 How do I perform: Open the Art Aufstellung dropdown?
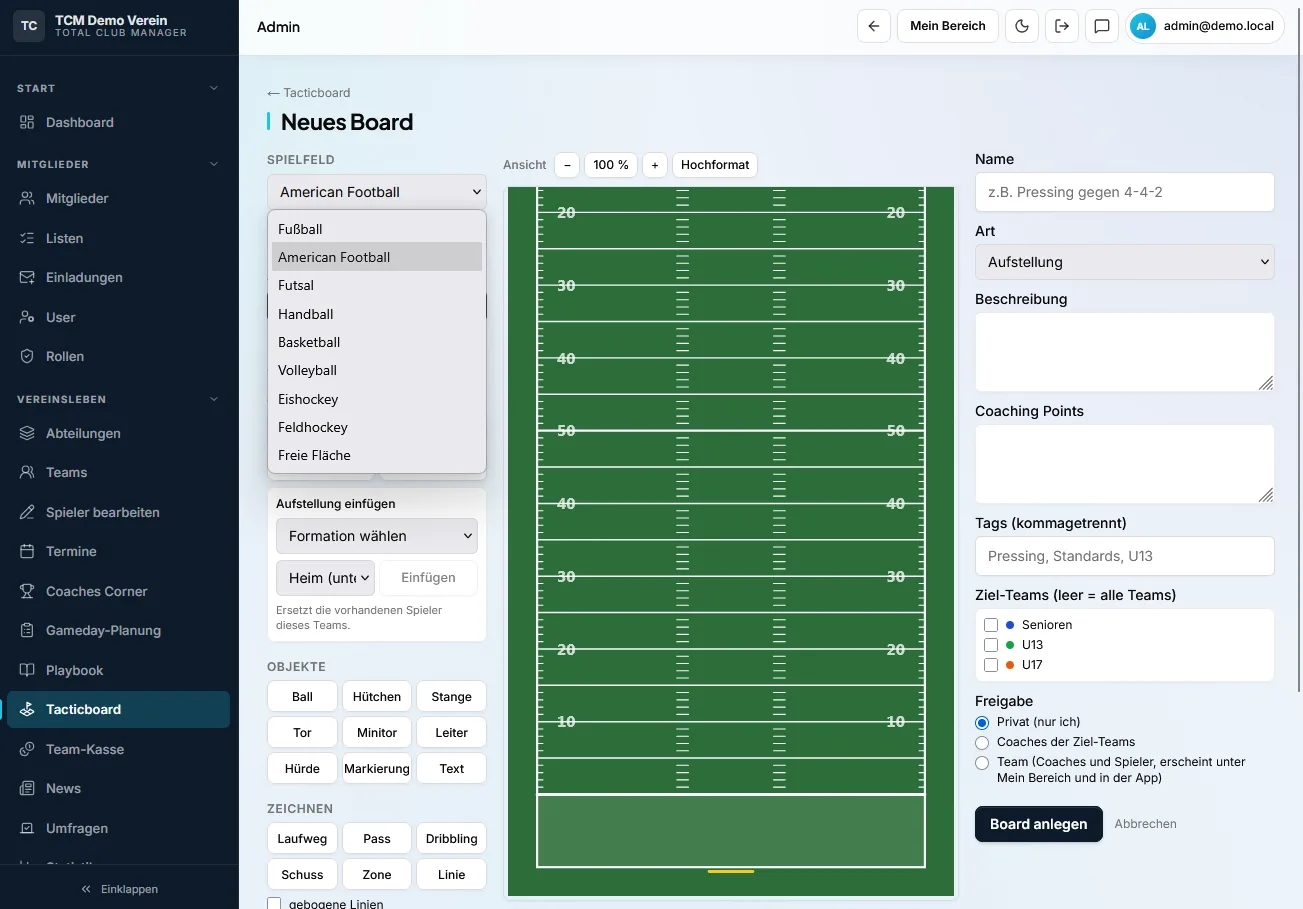[x=1125, y=262]
